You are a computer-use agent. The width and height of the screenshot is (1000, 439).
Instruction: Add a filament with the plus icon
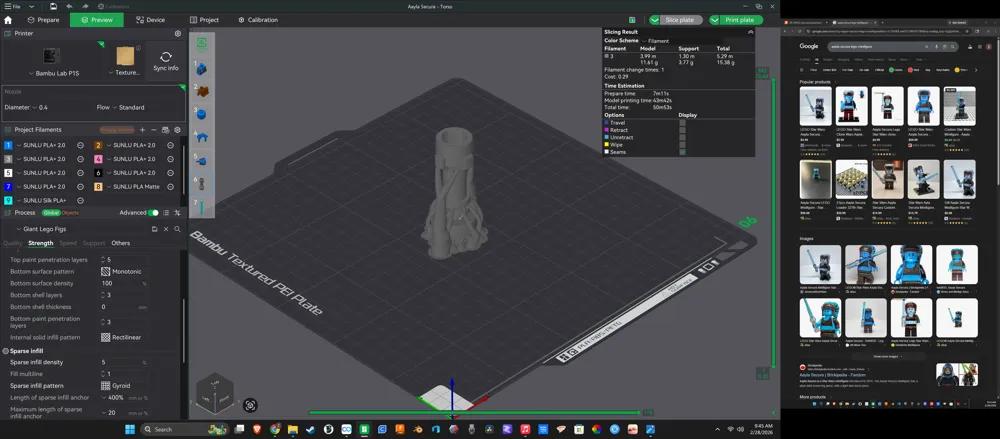(x=142, y=130)
